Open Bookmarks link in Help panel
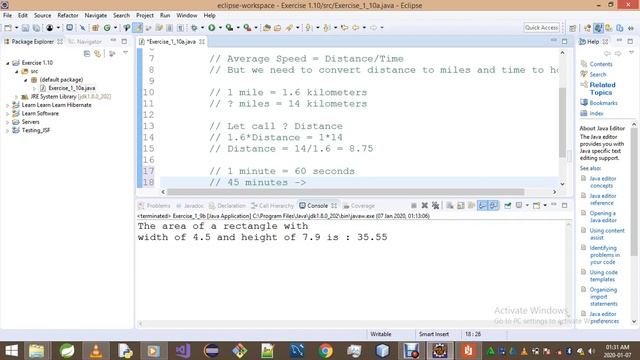Image resolution: width=640 pixels, height=360 pixels. [x=603, y=103]
